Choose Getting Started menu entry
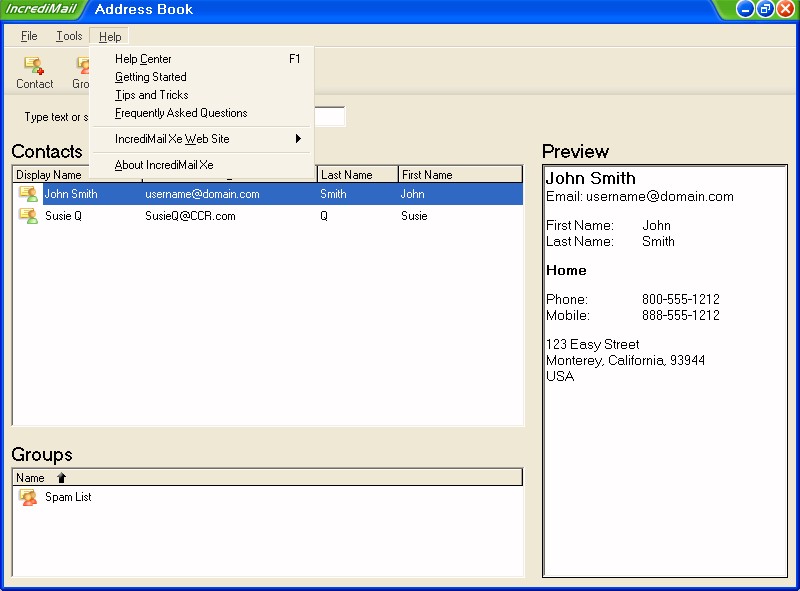The height and width of the screenshot is (591, 800). 150,77
